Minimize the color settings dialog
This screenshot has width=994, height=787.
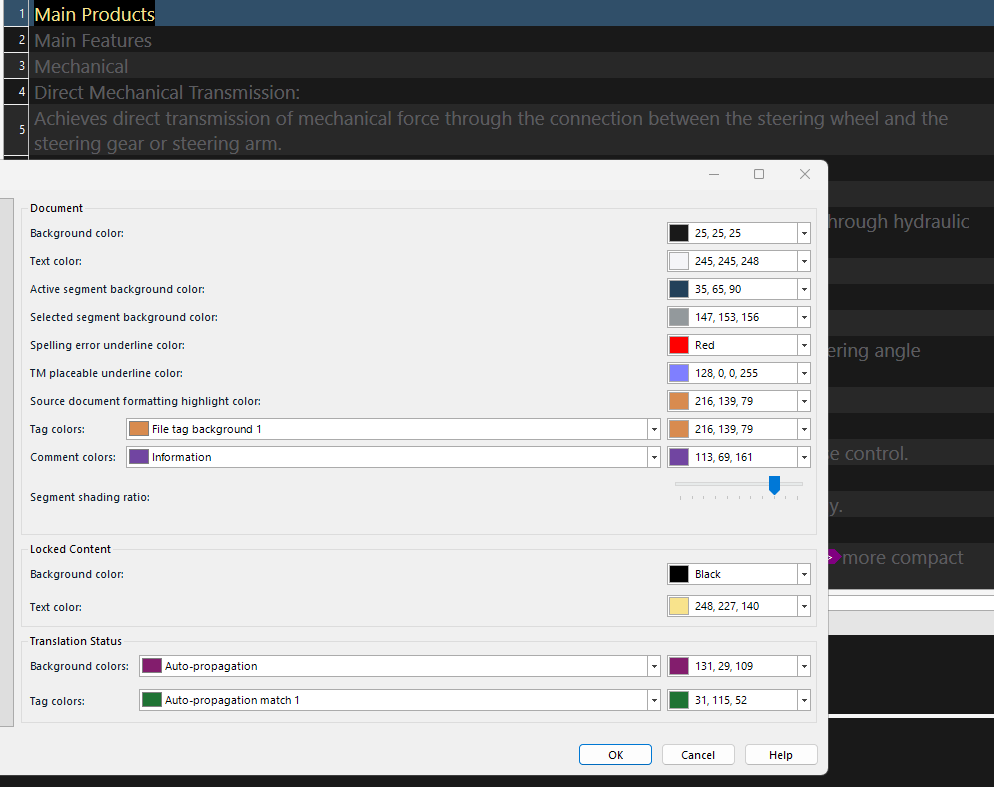tap(714, 174)
